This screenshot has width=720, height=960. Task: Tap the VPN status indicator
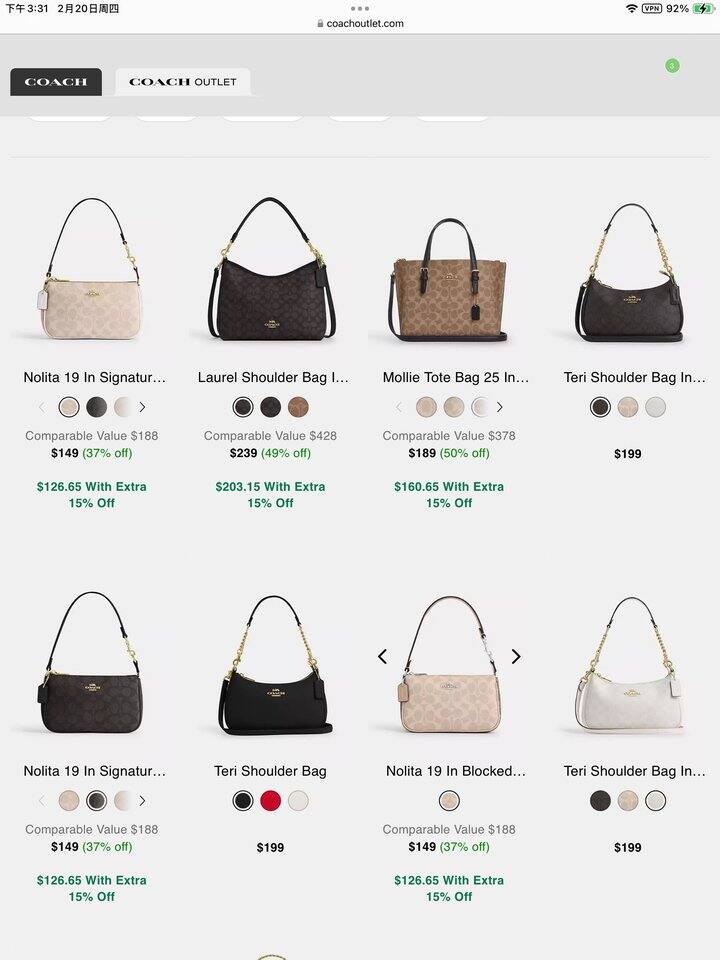pyautogui.click(x=652, y=9)
